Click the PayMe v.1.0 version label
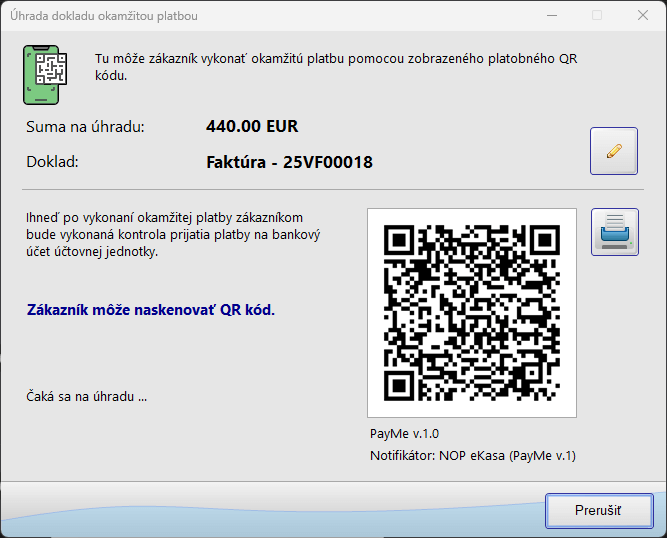 (x=404, y=434)
